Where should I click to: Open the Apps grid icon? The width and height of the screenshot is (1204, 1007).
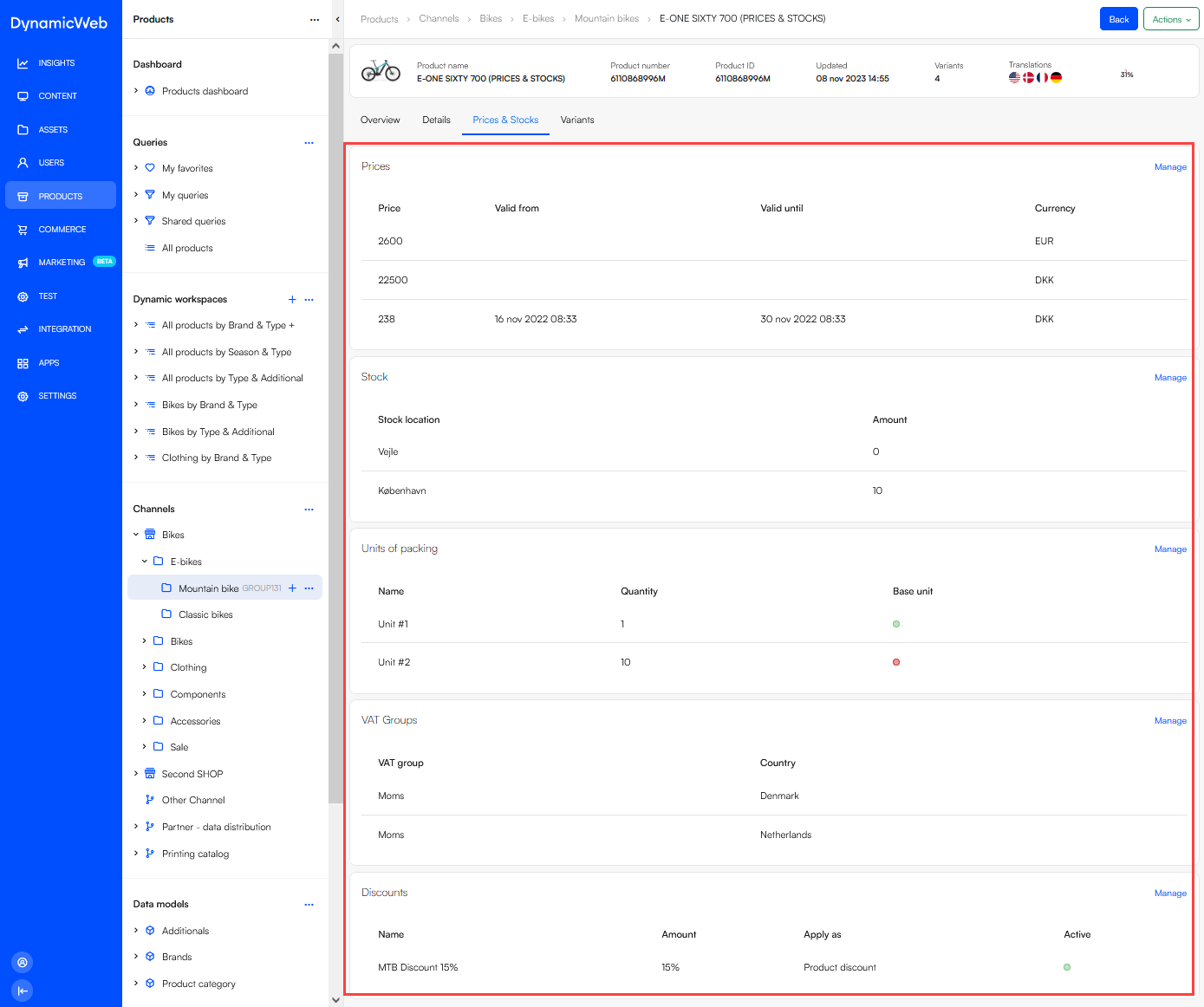pos(23,363)
